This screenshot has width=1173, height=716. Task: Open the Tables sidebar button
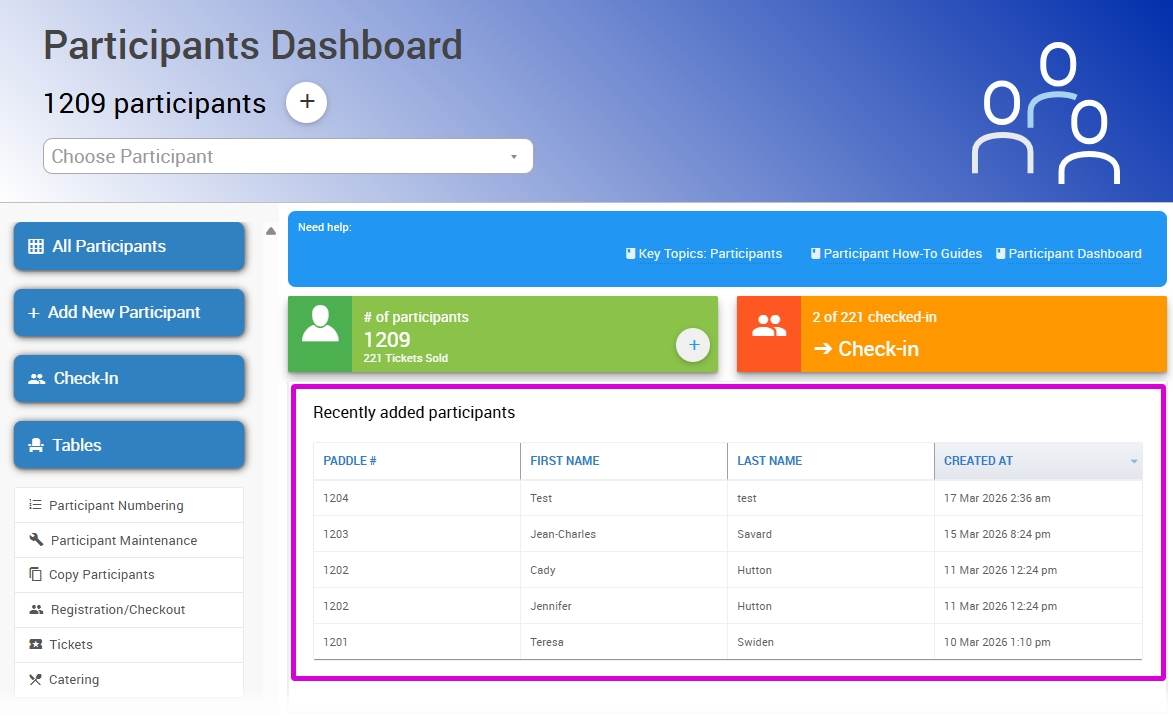(129, 445)
